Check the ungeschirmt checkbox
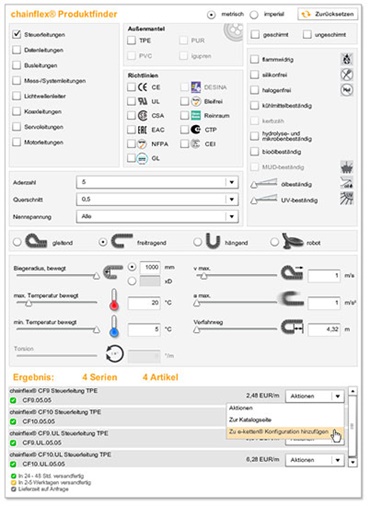The image size is (370, 506). 307,34
